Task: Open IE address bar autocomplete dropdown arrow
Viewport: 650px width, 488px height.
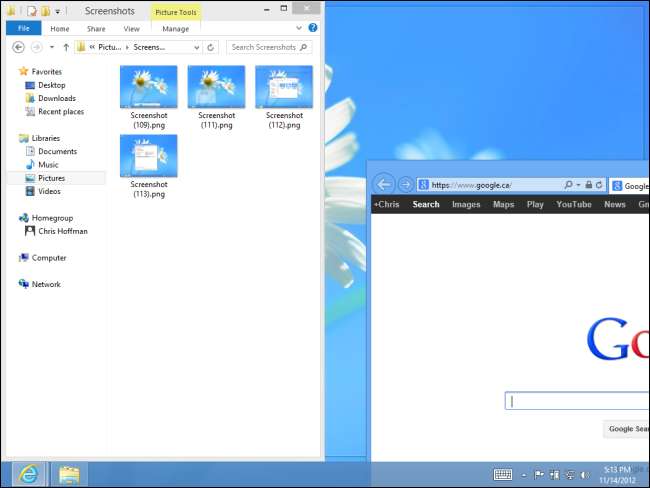Action: (x=578, y=185)
